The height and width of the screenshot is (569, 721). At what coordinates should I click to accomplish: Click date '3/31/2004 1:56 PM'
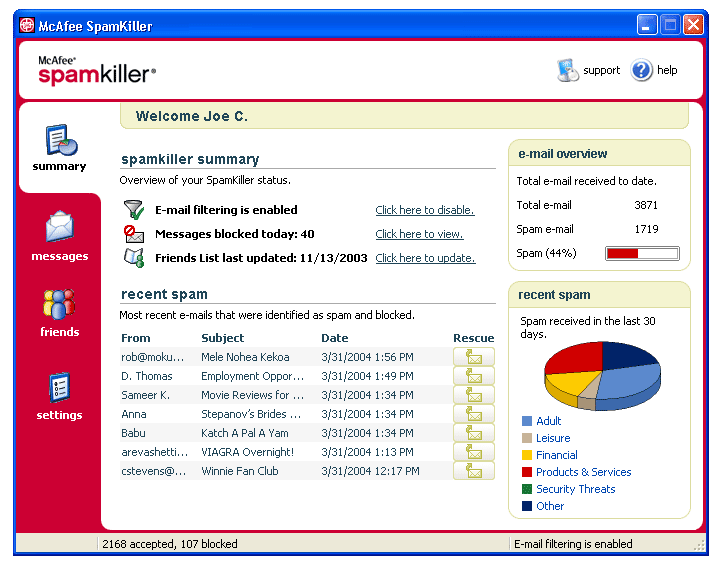[x=367, y=357]
